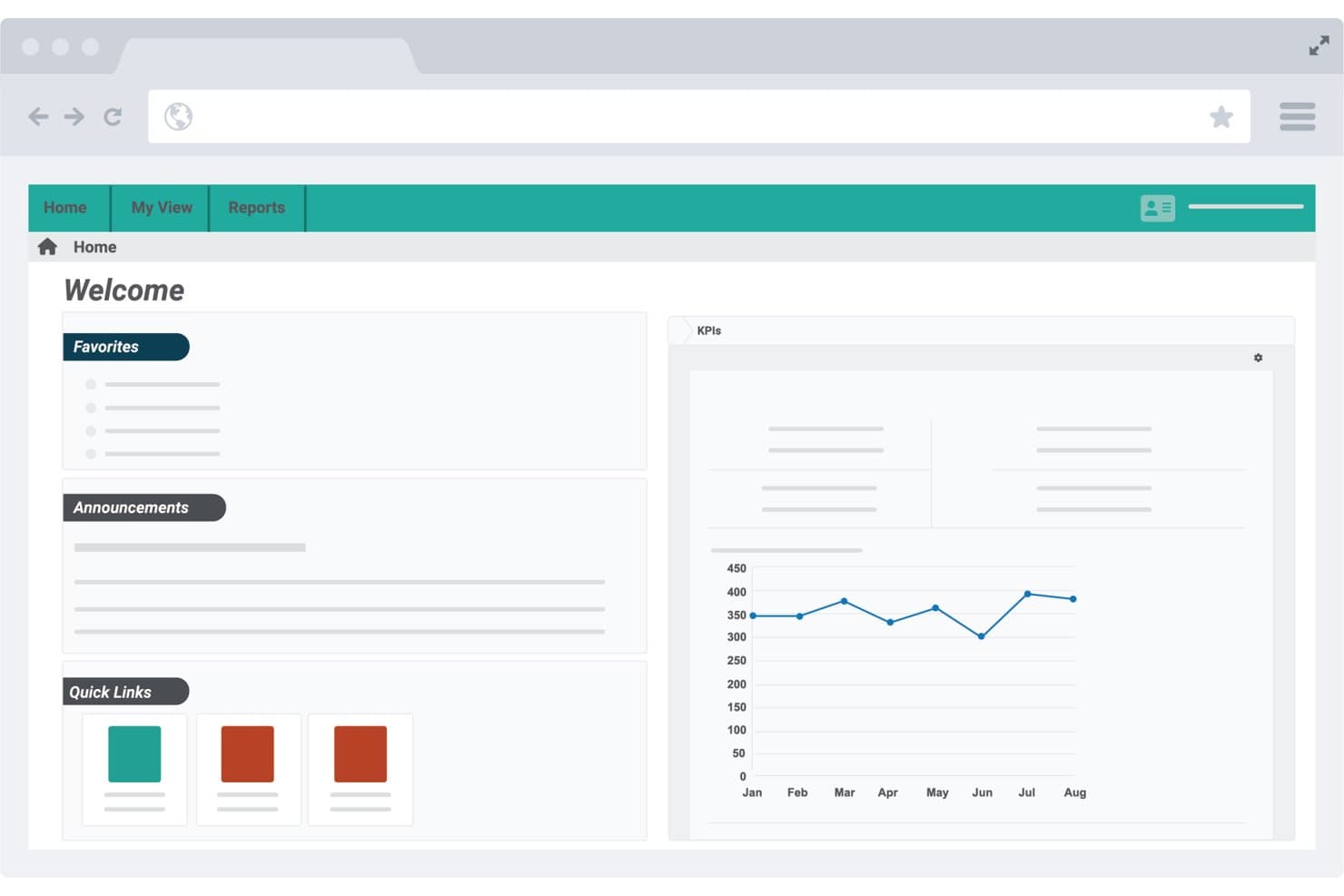Image resolution: width=1344 pixels, height=896 pixels.
Task: Click the globe icon in the address bar
Action: (178, 116)
